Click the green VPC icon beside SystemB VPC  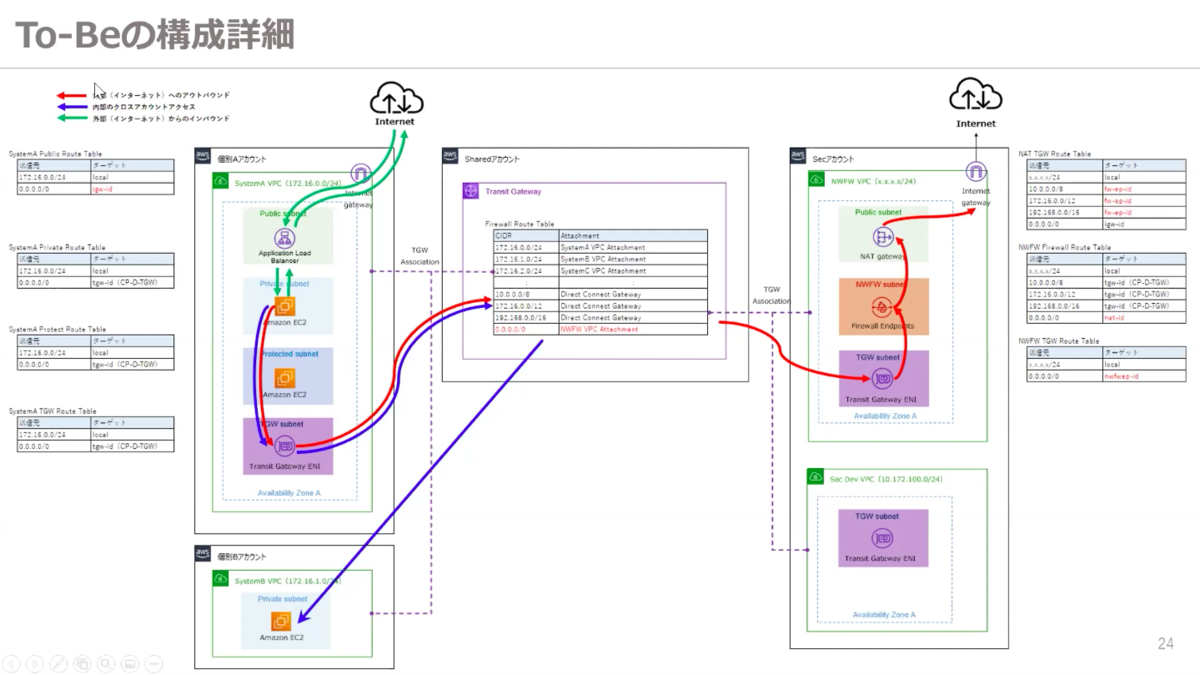click(221, 579)
